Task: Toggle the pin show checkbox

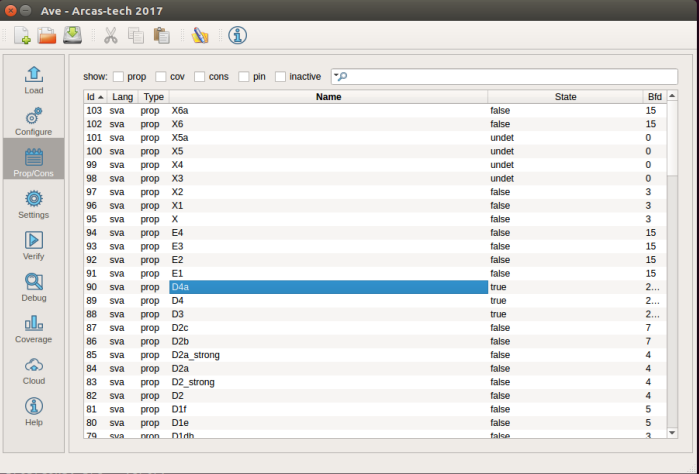Action: (243, 77)
